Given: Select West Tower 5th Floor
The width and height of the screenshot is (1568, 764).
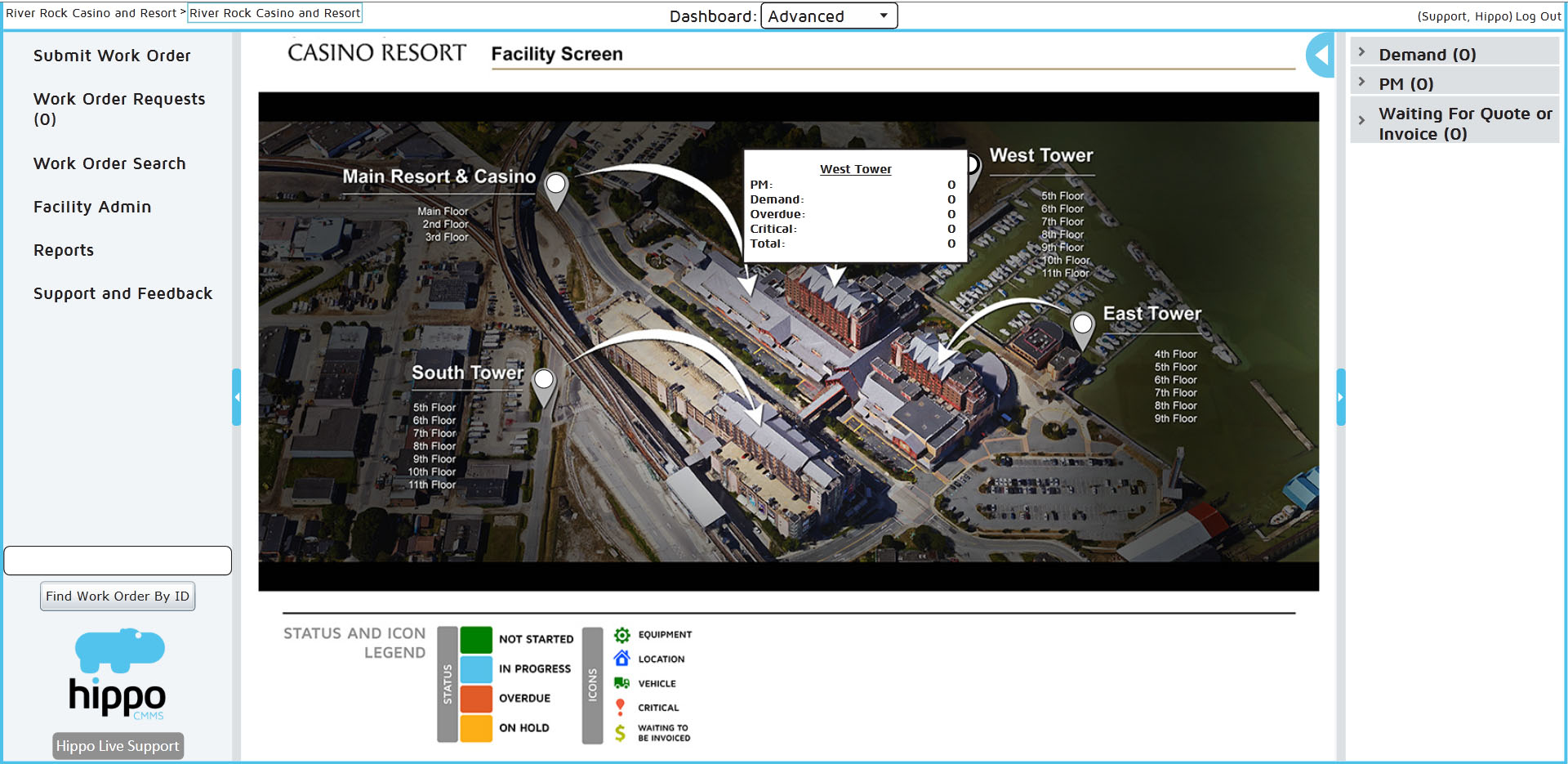Looking at the screenshot, I should tap(1062, 196).
